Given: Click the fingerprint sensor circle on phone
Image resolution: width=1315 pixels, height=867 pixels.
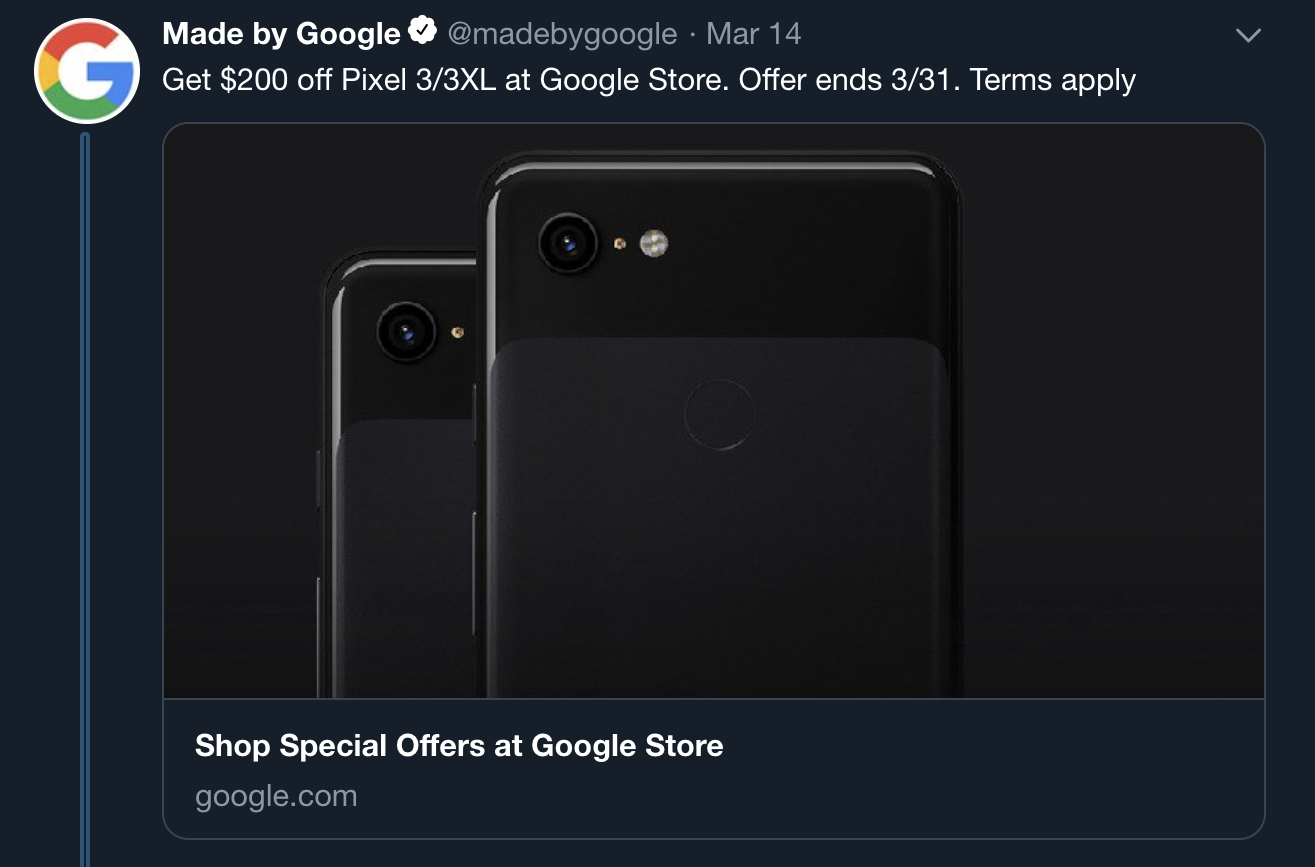Looking at the screenshot, I should [719, 414].
